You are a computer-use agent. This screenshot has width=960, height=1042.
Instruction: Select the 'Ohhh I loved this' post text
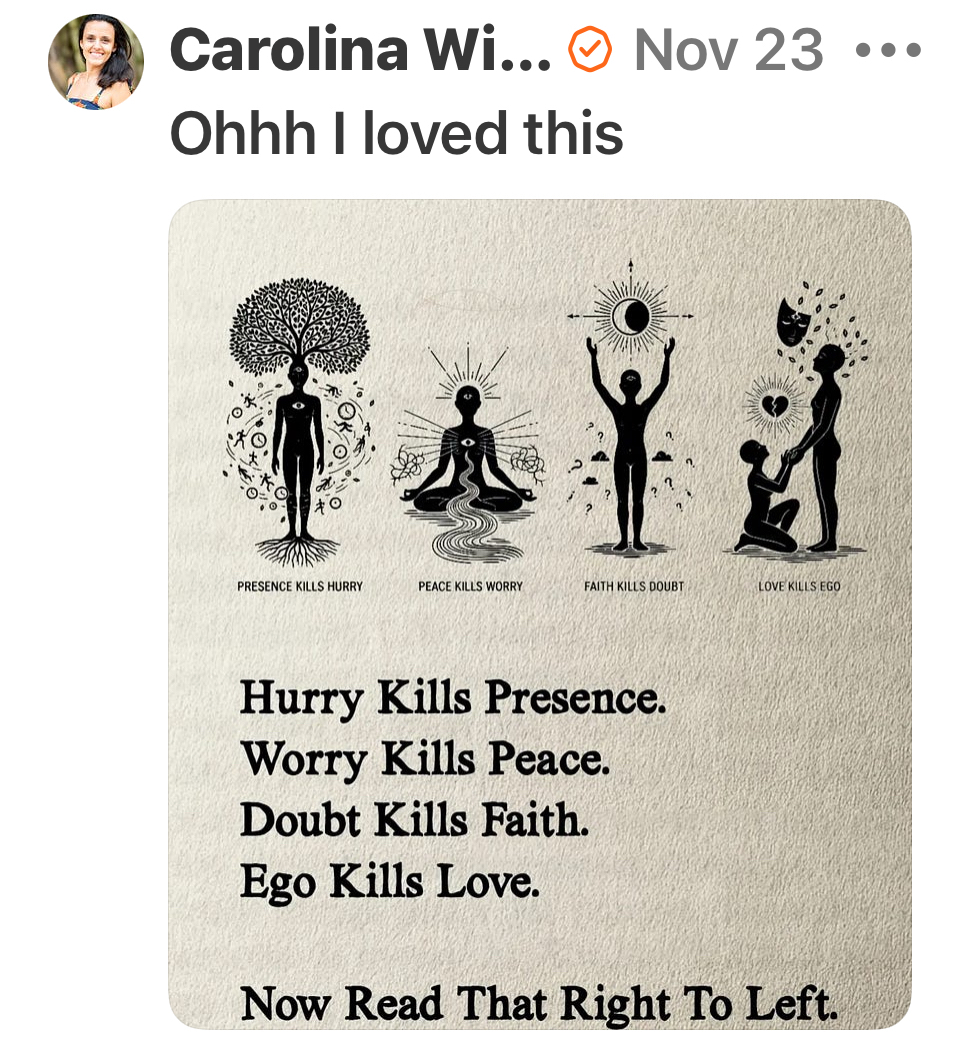point(397,132)
